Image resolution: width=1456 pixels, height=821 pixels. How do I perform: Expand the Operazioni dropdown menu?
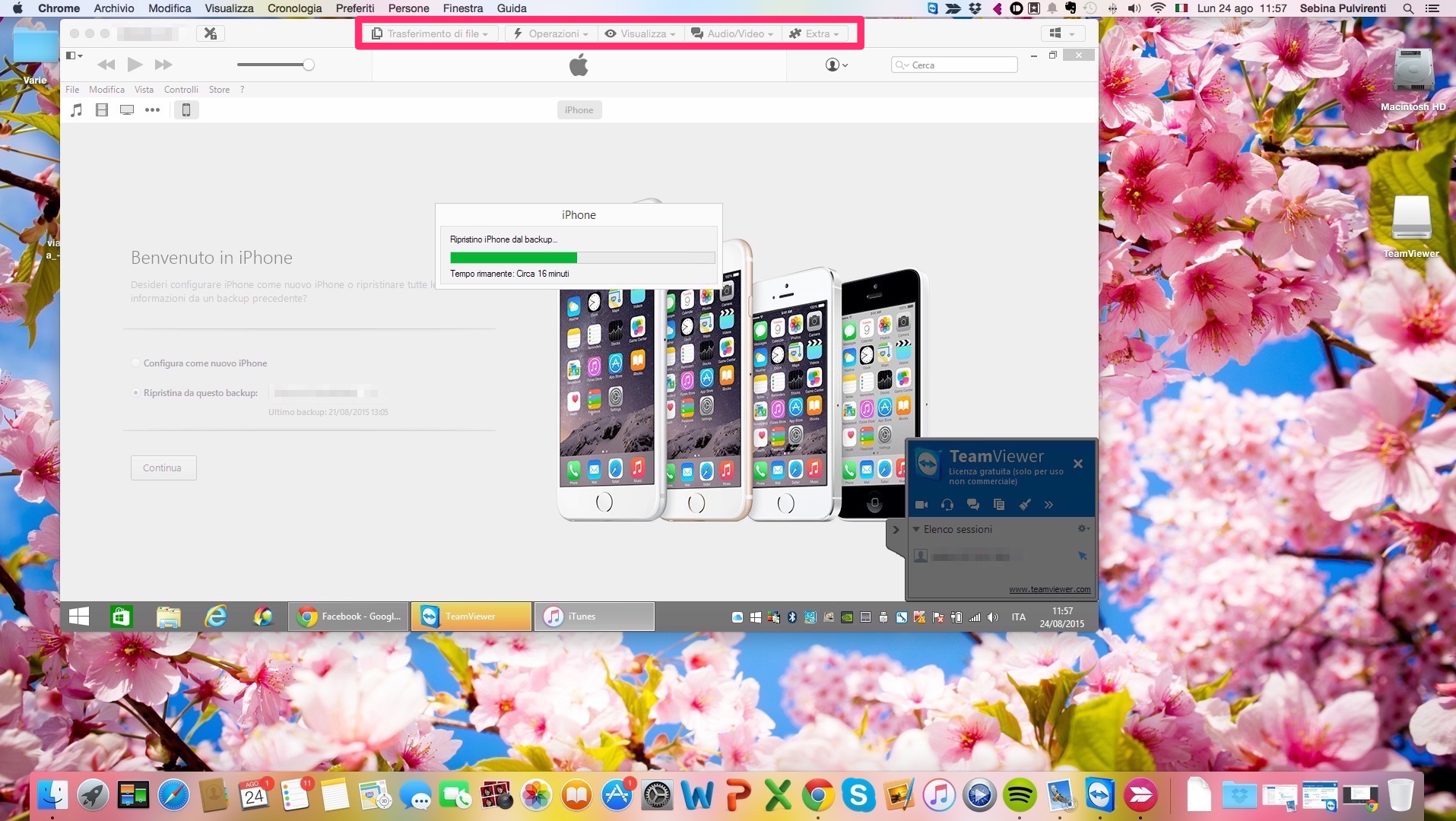tap(551, 33)
